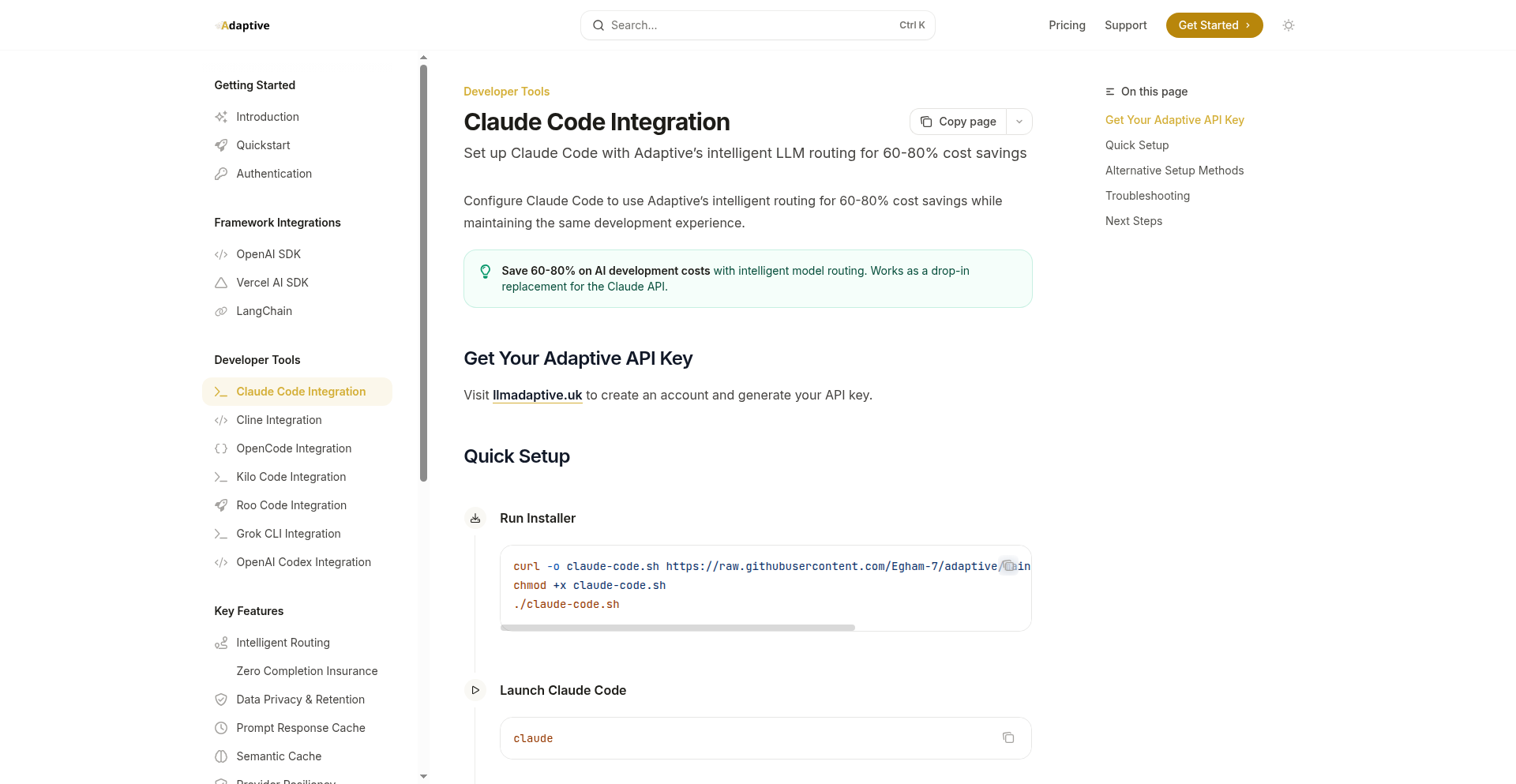The height and width of the screenshot is (784, 1516).
Task: Open the Zero Completion Insurance page
Action: coord(307,671)
